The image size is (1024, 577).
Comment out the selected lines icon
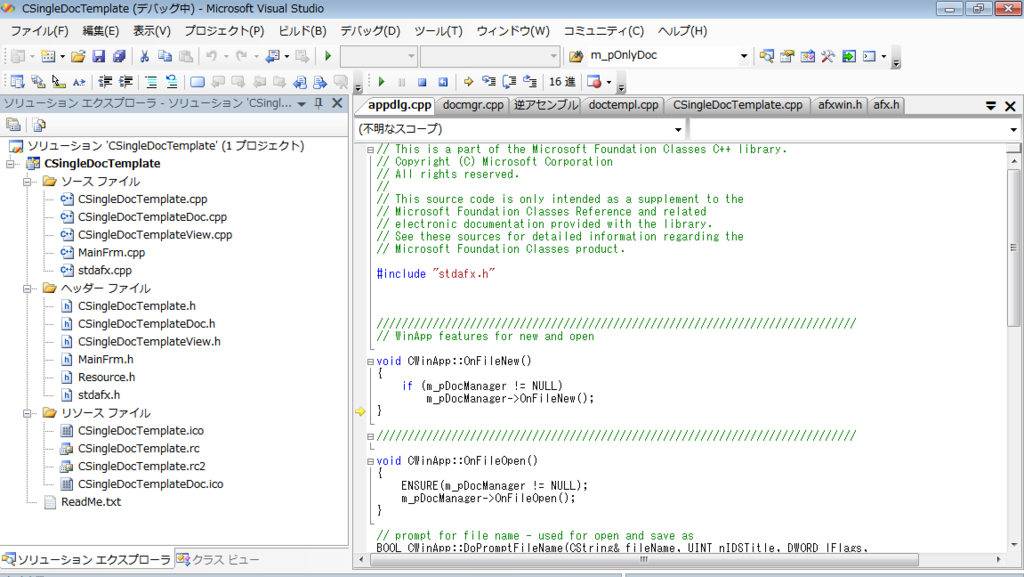coord(151,82)
